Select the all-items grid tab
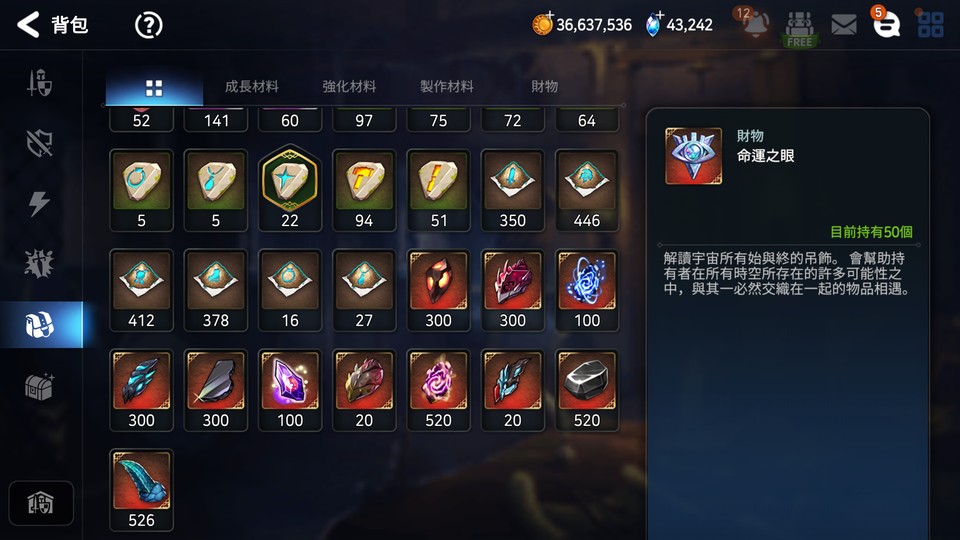The image size is (960, 540). coord(154,88)
